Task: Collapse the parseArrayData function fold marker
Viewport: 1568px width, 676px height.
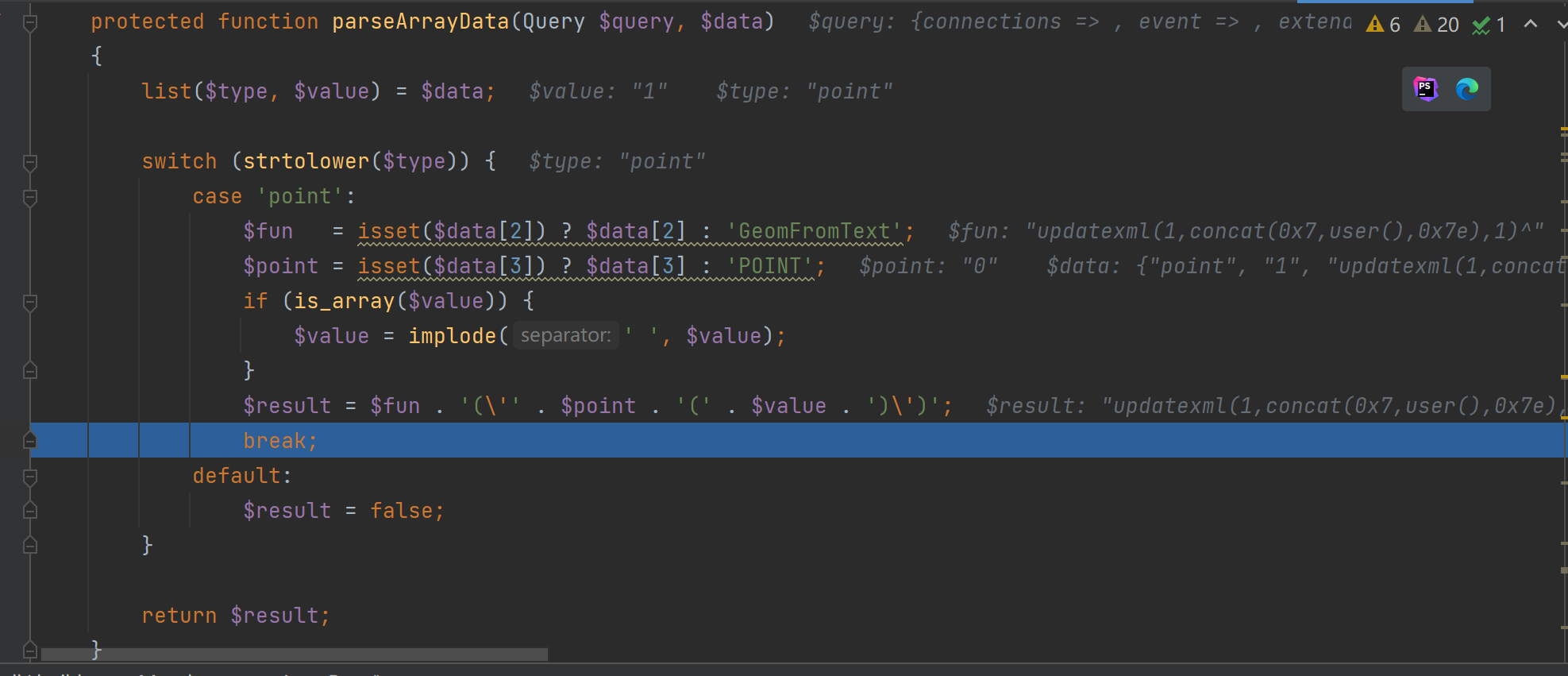Action: pyautogui.click(x=30, y=23)
